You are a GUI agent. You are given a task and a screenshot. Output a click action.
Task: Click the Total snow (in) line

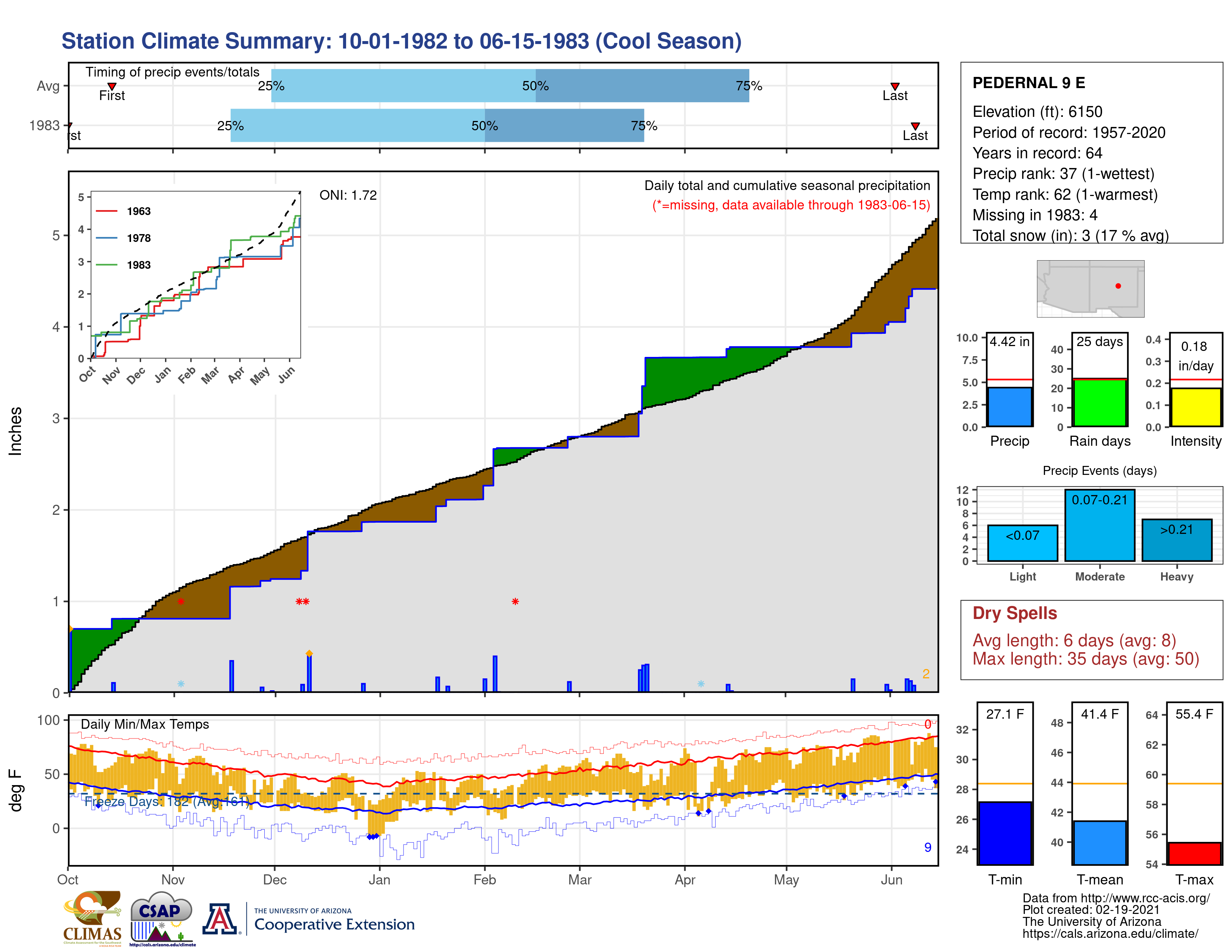pos(1071,236)
